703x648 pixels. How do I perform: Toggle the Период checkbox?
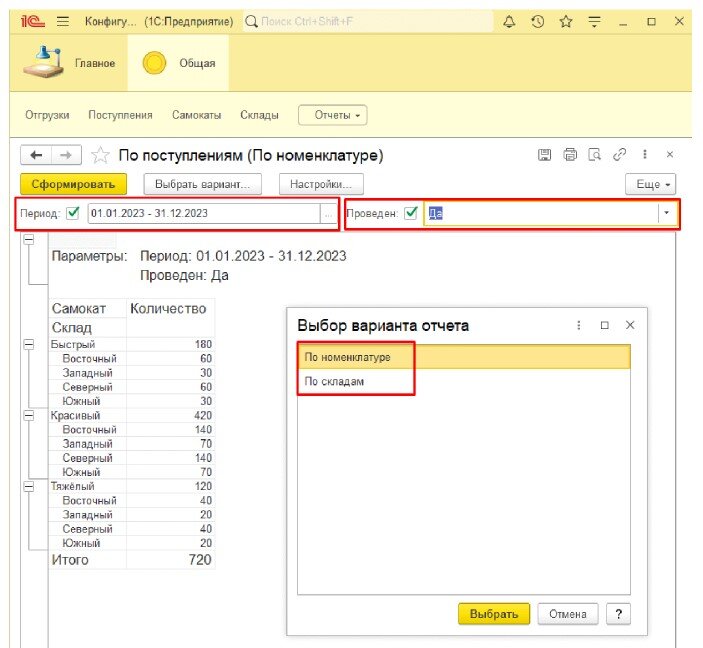[x=73, y=213]
